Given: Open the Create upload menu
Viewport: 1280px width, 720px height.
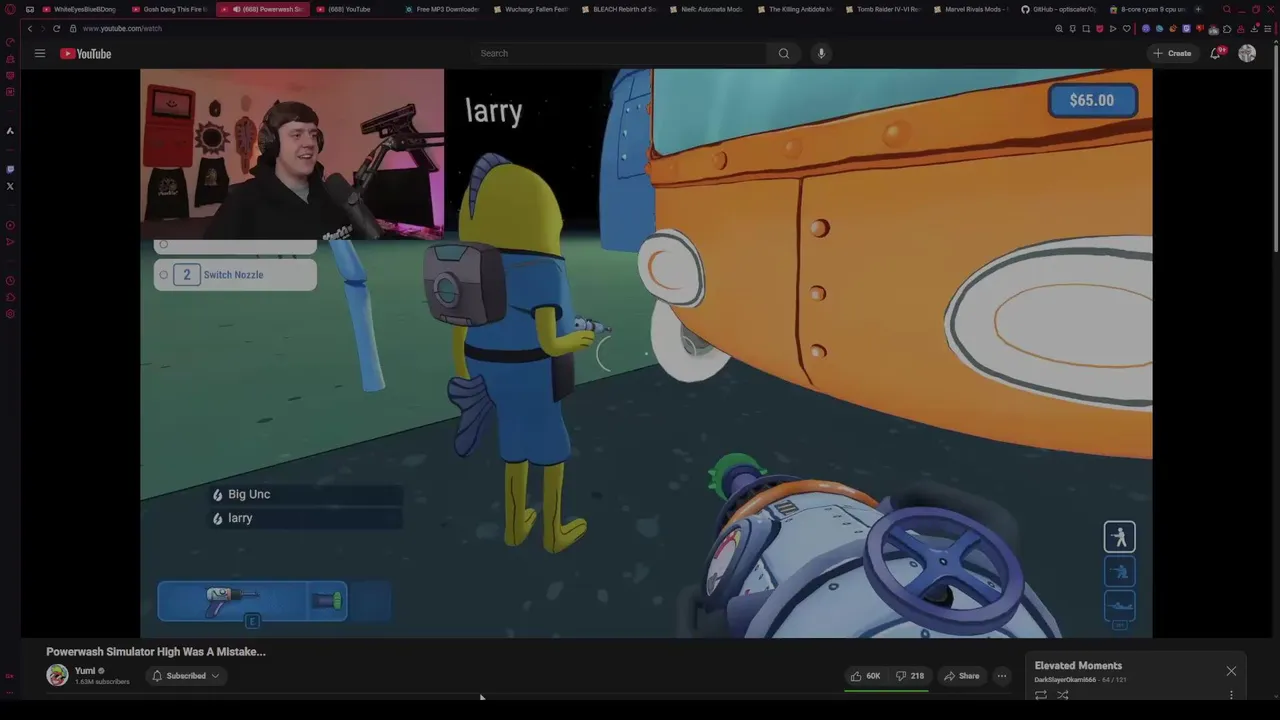Looking at the screenshot, I should pos(1172,53).
